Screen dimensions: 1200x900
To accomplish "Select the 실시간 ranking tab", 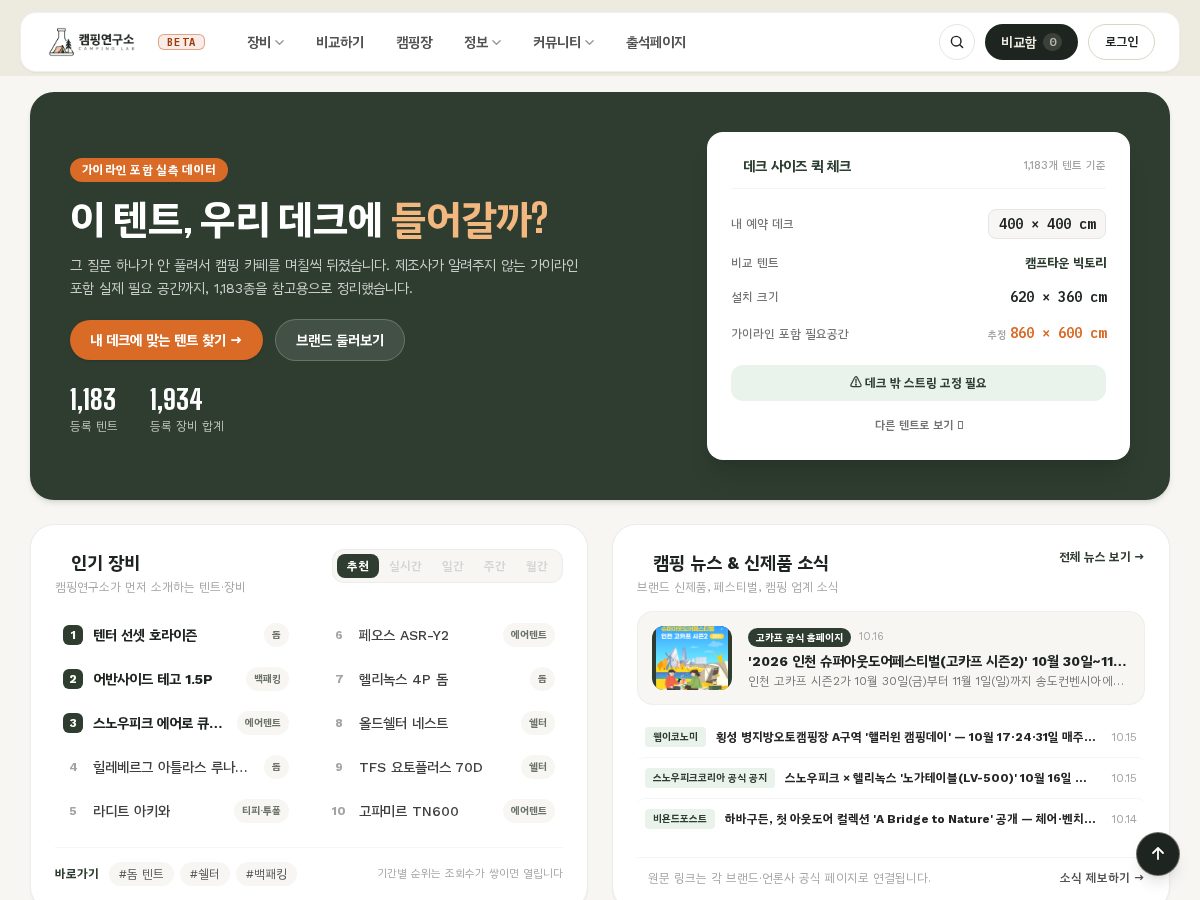I will tap(405, 566).
